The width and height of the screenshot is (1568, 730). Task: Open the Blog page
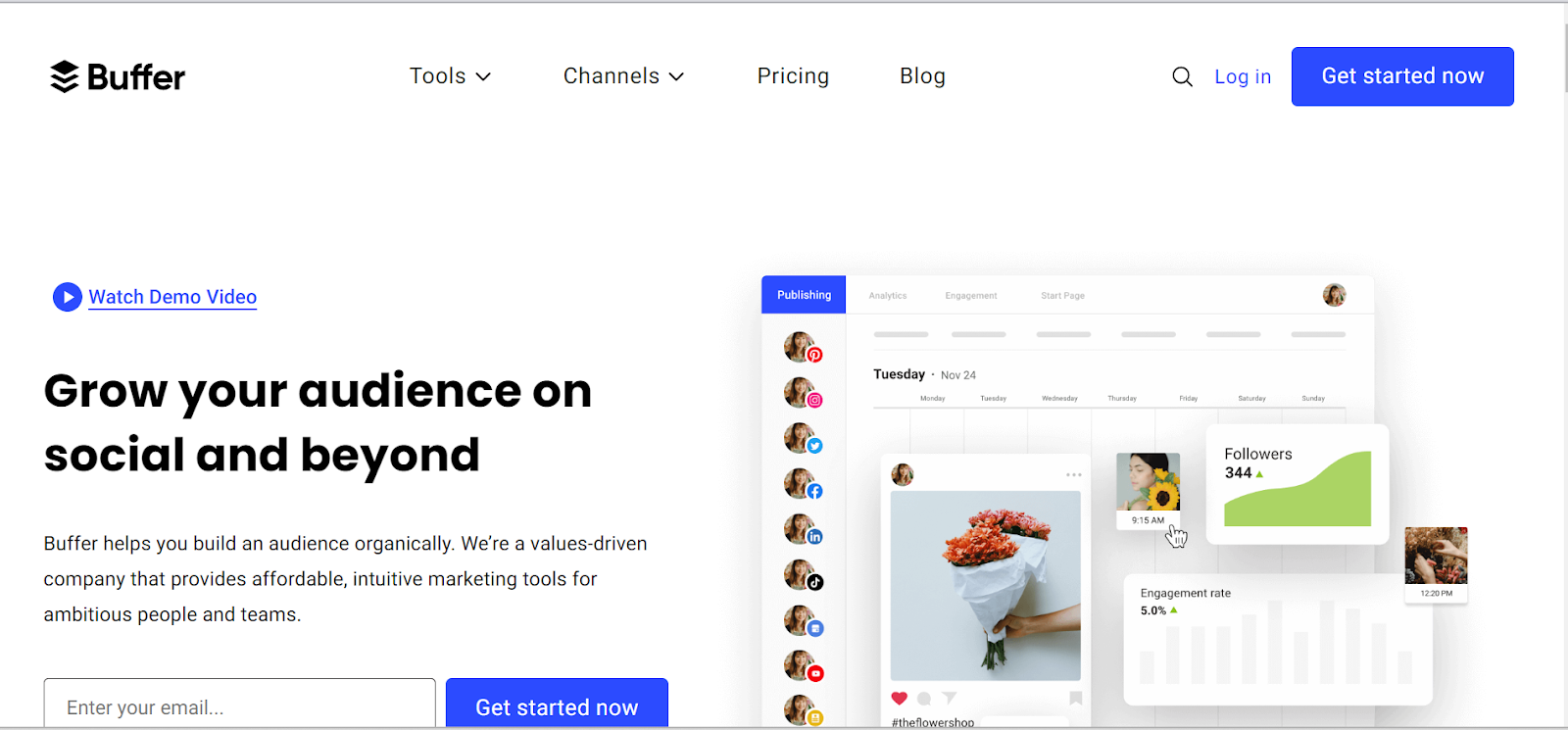pos(922,76)
